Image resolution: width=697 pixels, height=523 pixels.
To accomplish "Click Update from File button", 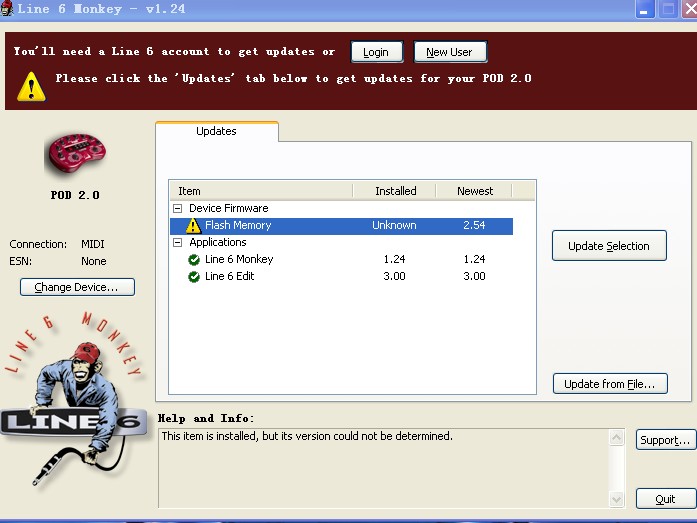I will (x=610, y=384).
